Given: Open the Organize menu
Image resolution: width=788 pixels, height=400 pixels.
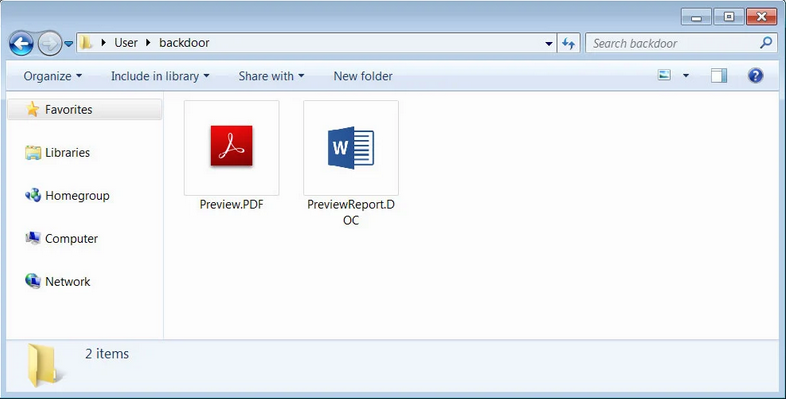Looking at the screenshot, I should tap(53, 76).
